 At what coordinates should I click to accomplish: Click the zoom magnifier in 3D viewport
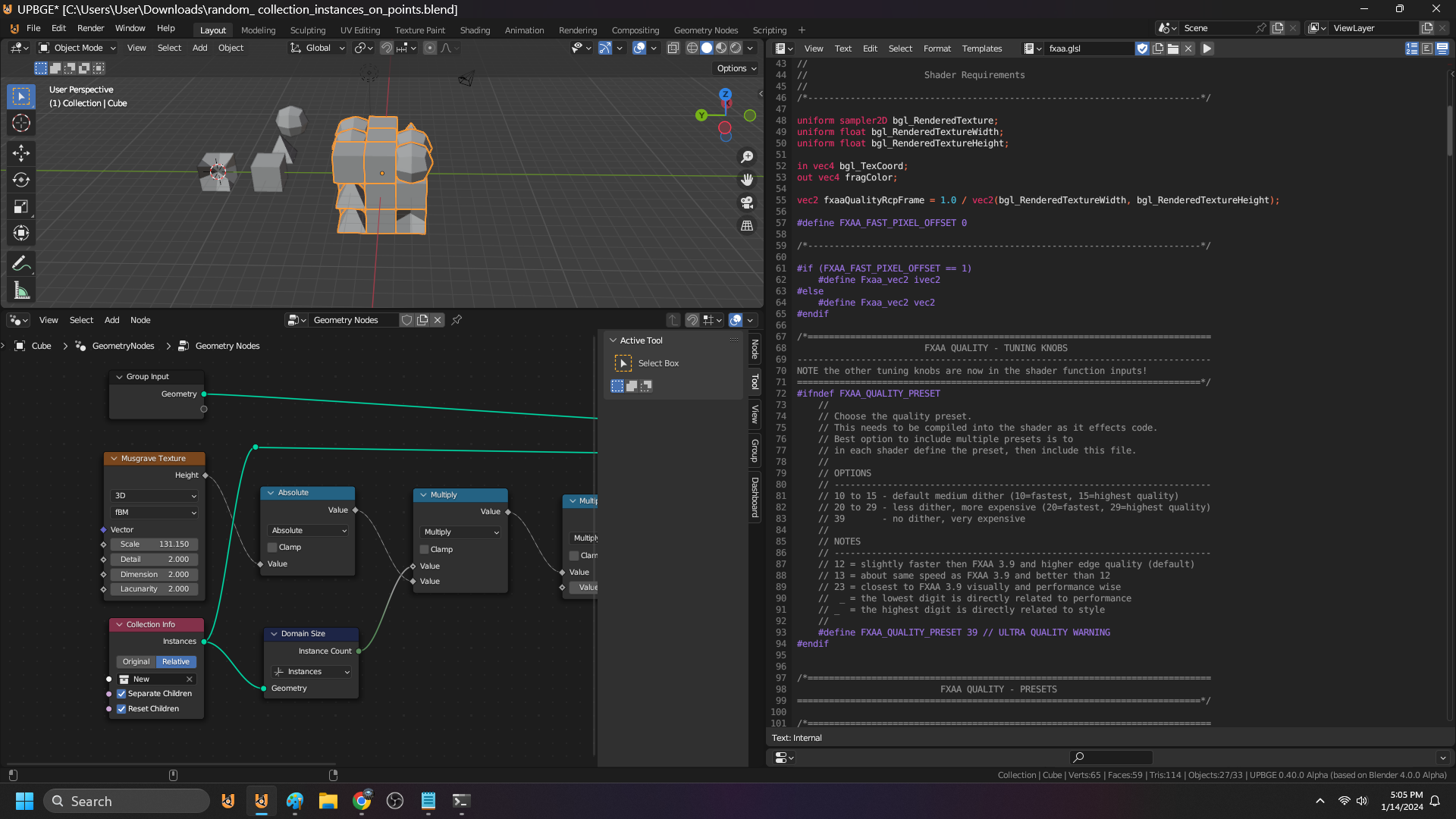(747, 156)
